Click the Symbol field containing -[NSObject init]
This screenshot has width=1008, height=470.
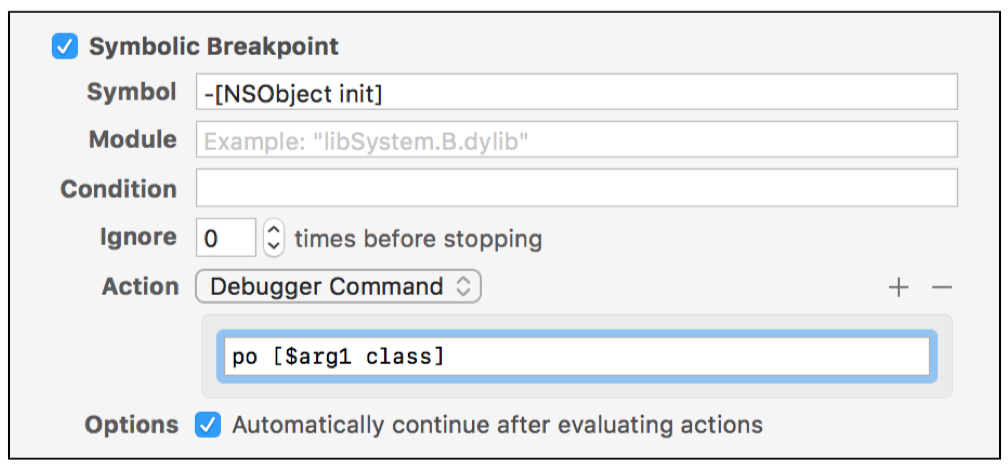576,92
